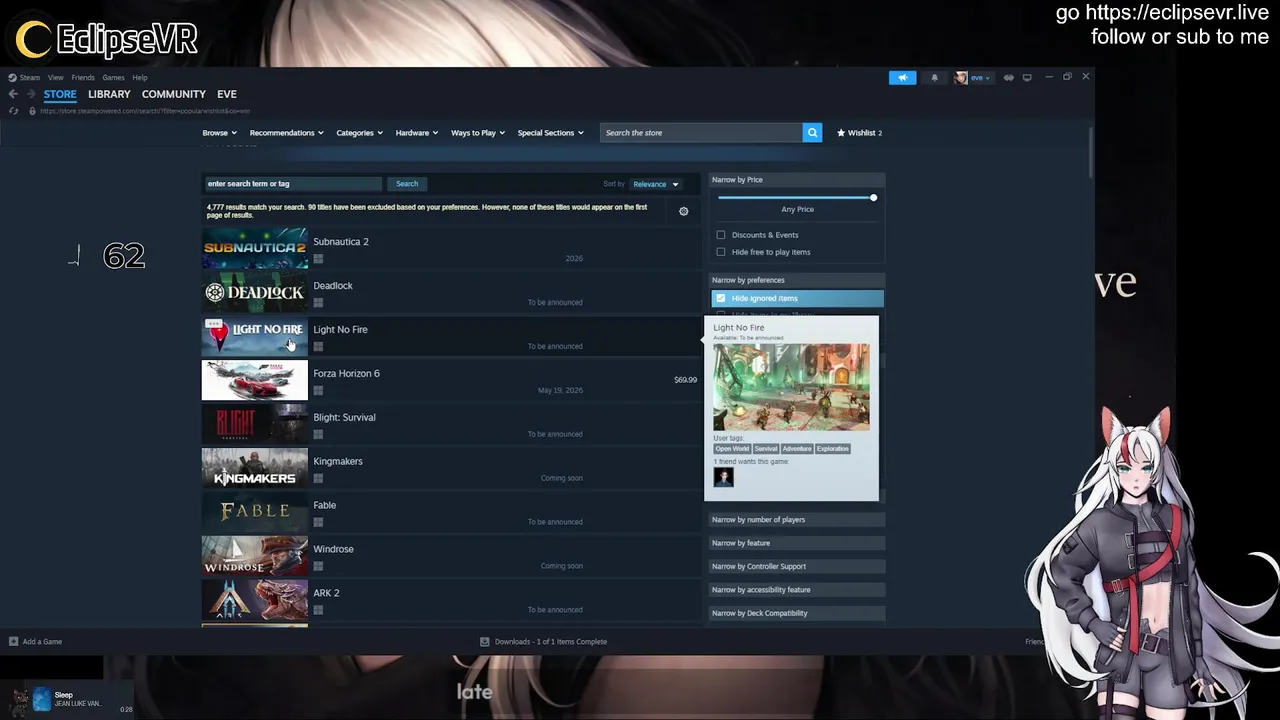Click the Exploration tag in popup

pos(832,449)
